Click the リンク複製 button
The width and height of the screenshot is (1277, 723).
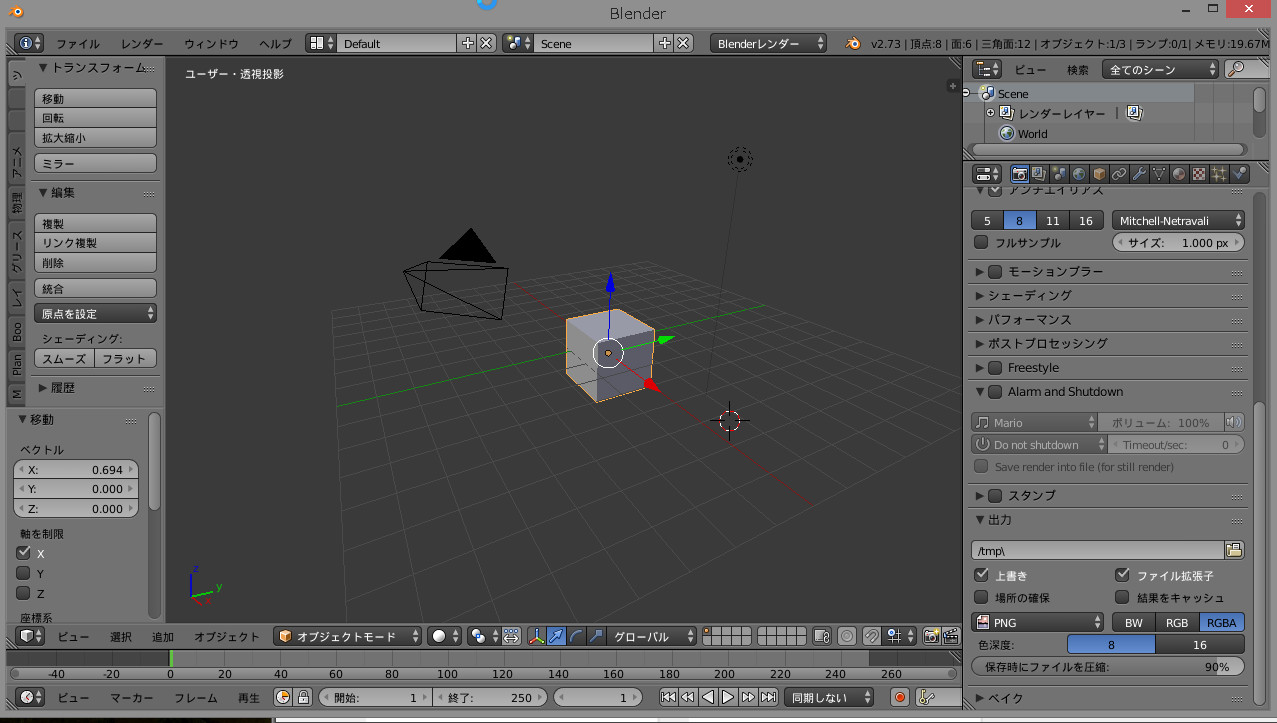coord(96,243)
